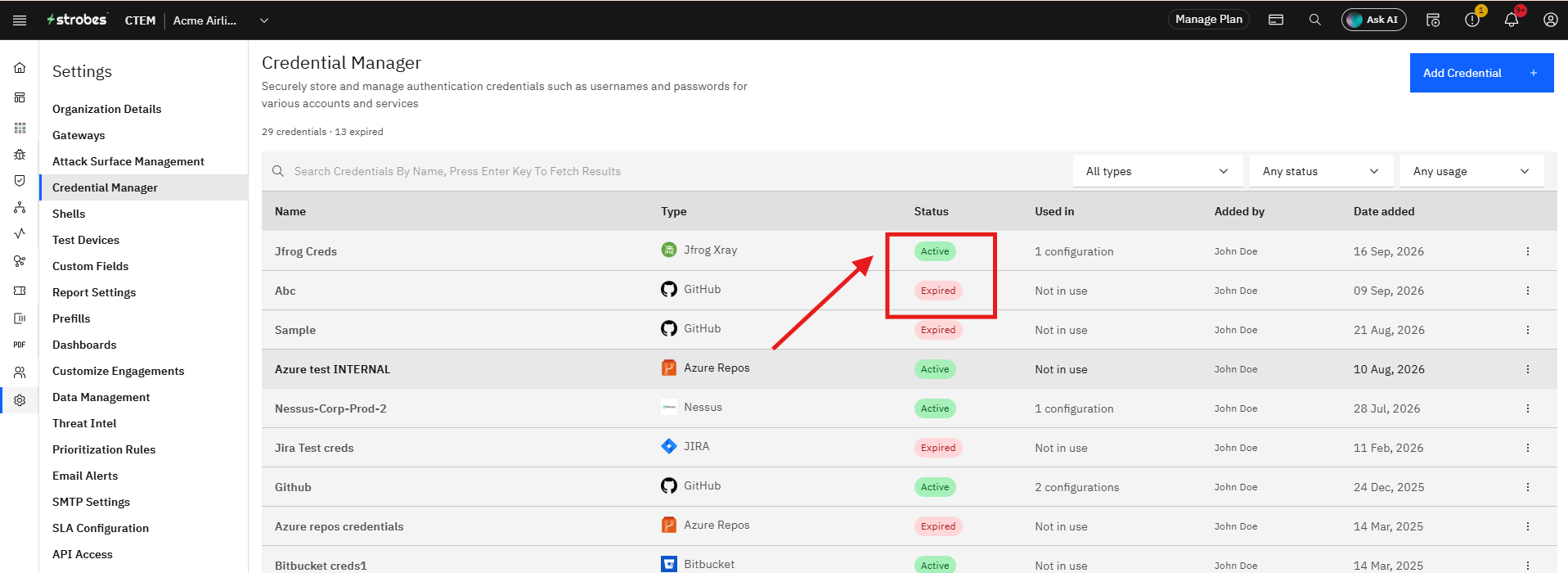Expand the Acme Airlines organization dropdown

264,20
